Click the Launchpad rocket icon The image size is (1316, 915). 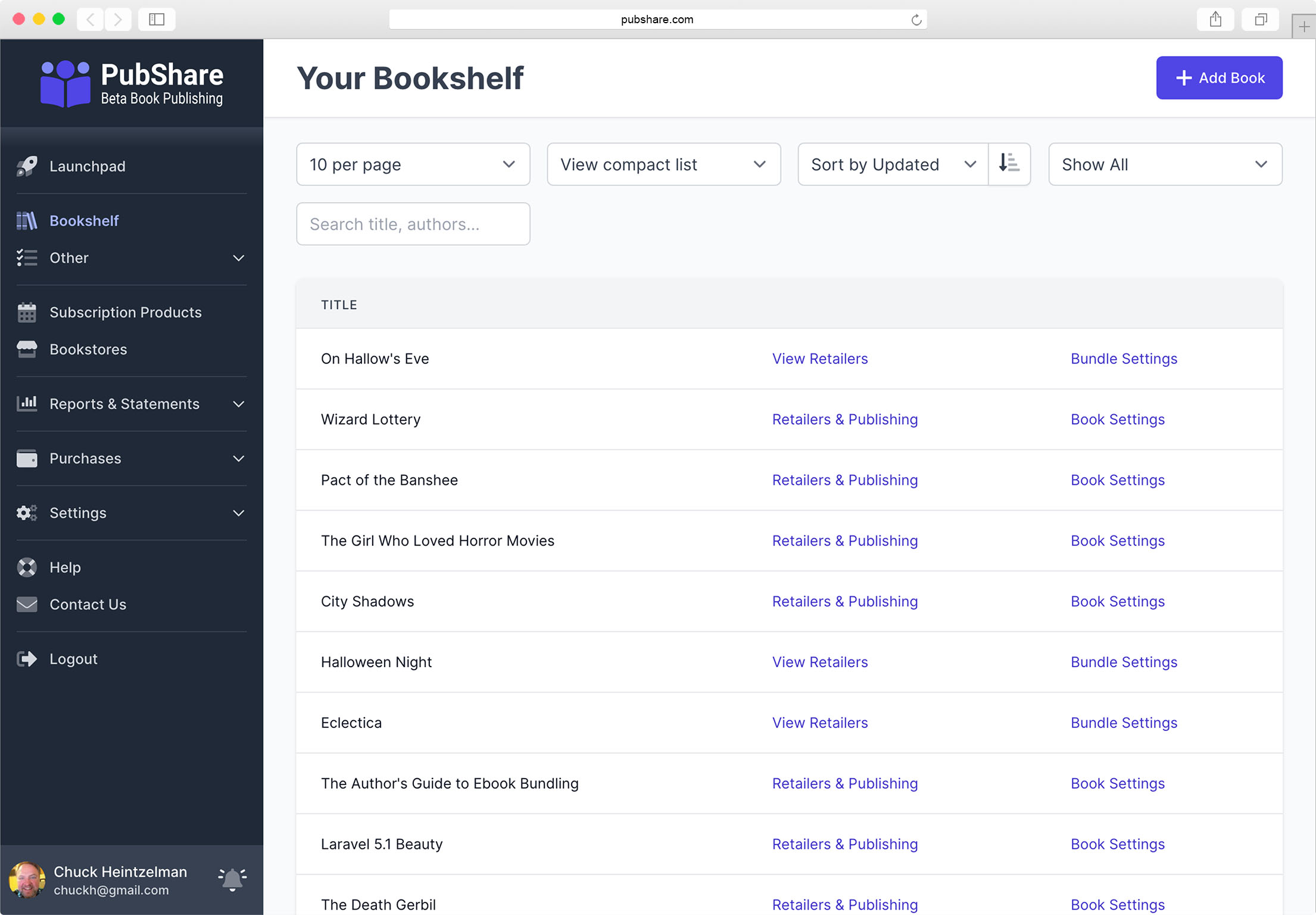click(27, 165)
